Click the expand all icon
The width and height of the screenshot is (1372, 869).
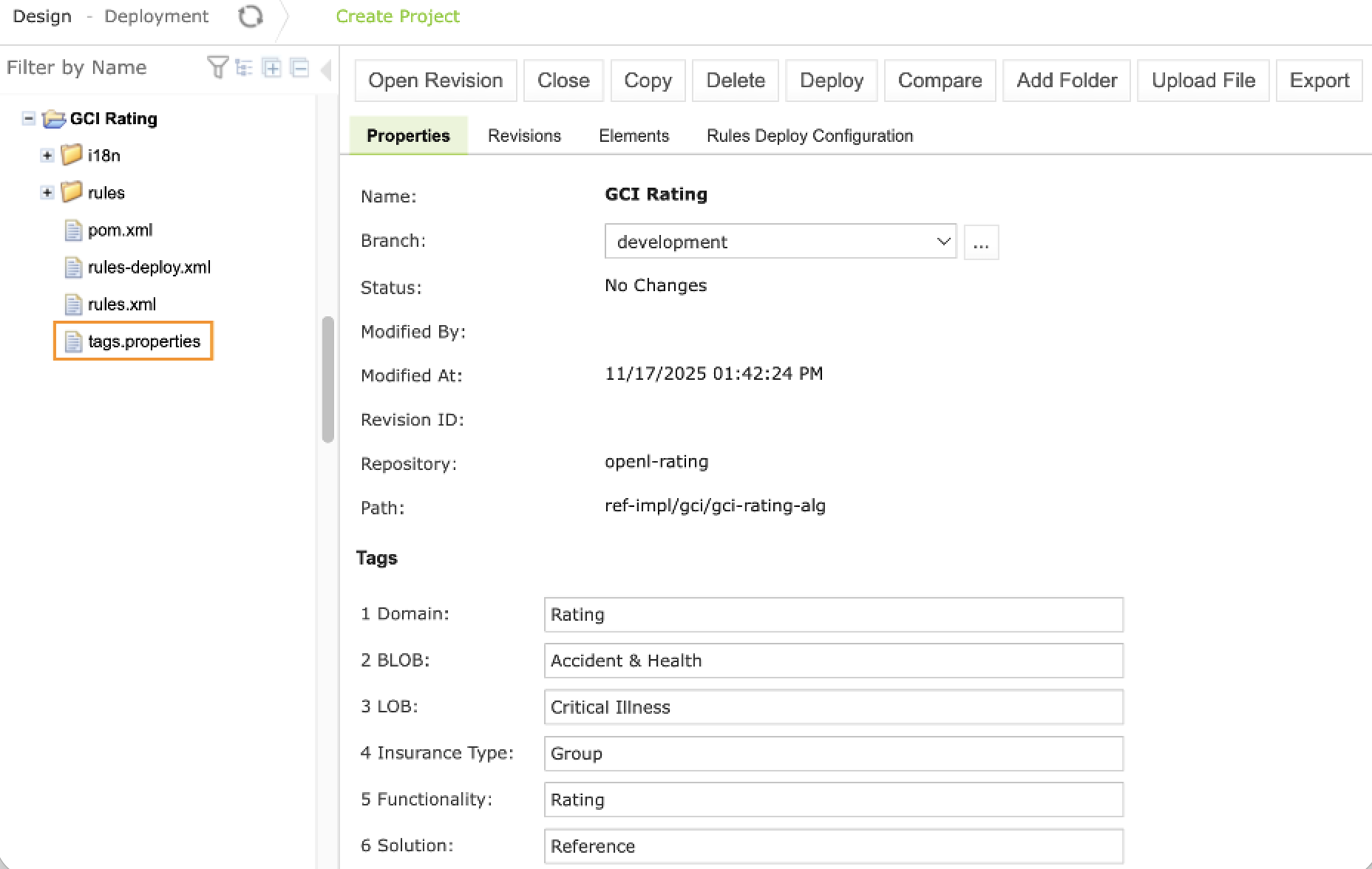click(272, 68)
